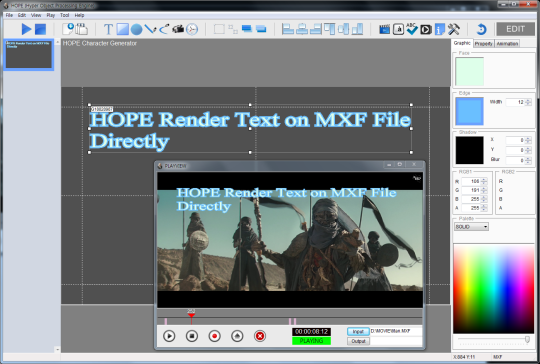The width and height of the screenshot is (540, 364).
Task: Click the RGB1 B value field
Action: click(x=471, y=199)
